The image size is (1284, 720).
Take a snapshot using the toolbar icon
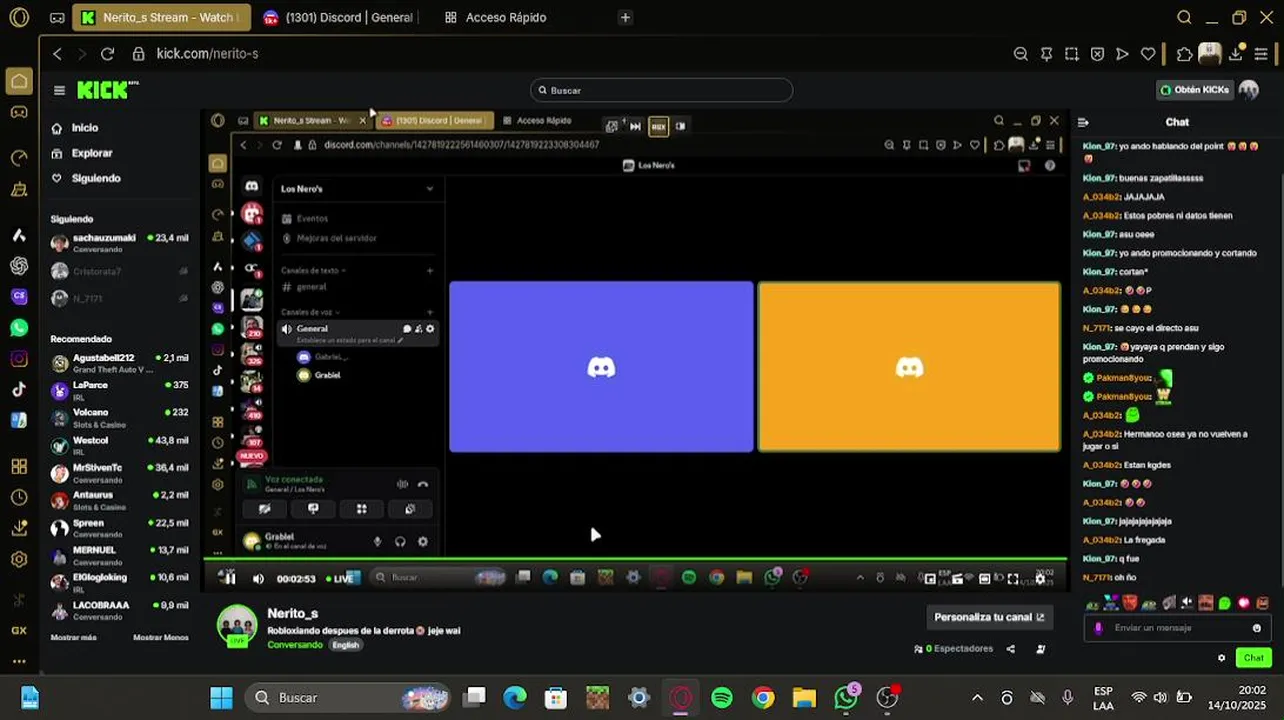pos(1072,54)
